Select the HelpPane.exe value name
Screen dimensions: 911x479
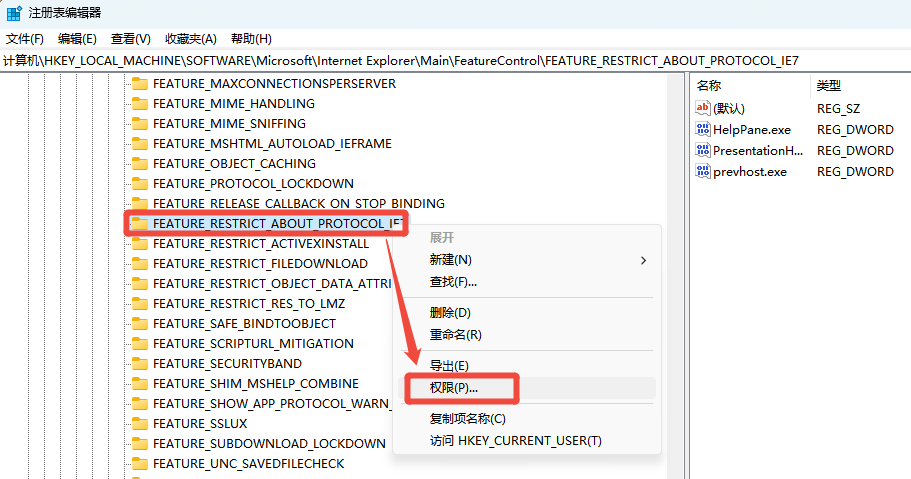click(x=752, y=130)
